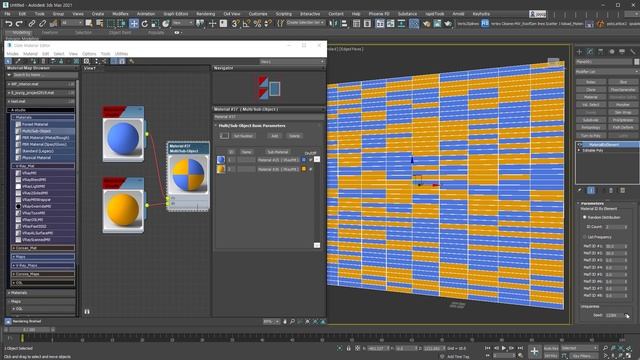Click the Play Animation button
Viewport: 640px width, 360px height.
(504, 348)
